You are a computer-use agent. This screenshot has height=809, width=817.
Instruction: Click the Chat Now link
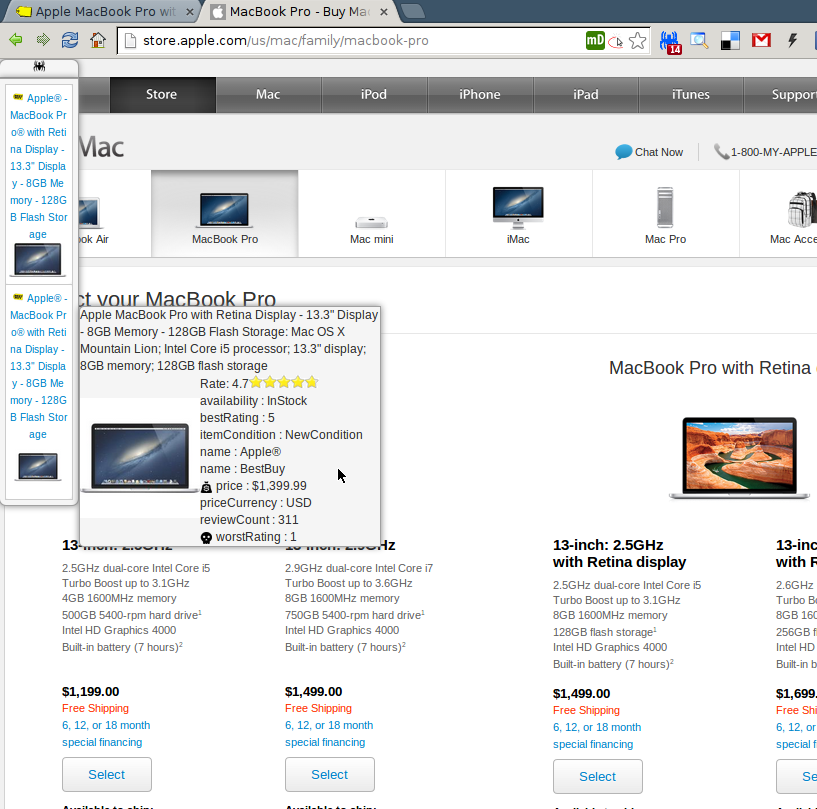(649, 152)
